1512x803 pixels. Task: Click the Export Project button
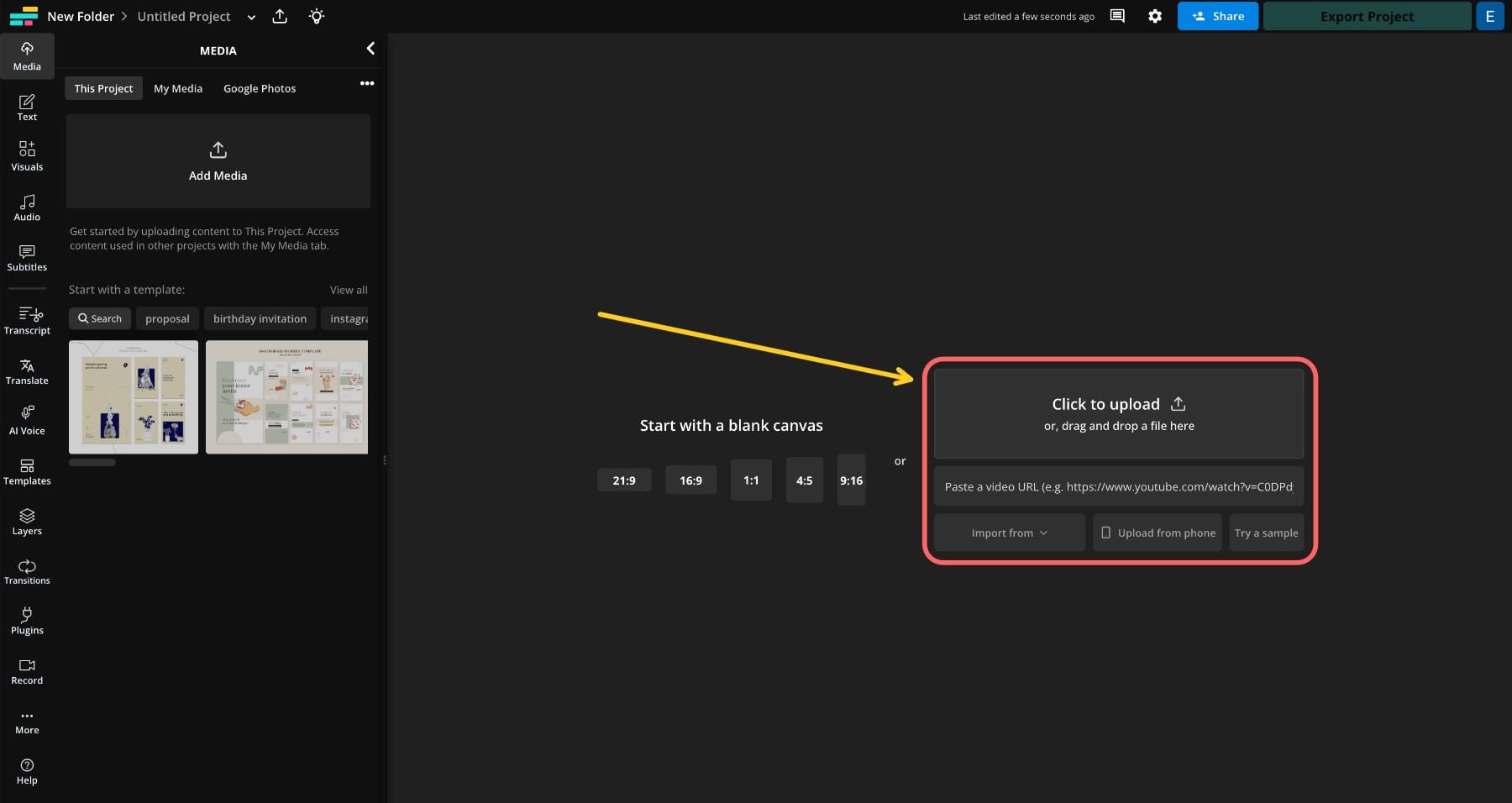(1367, 16)
